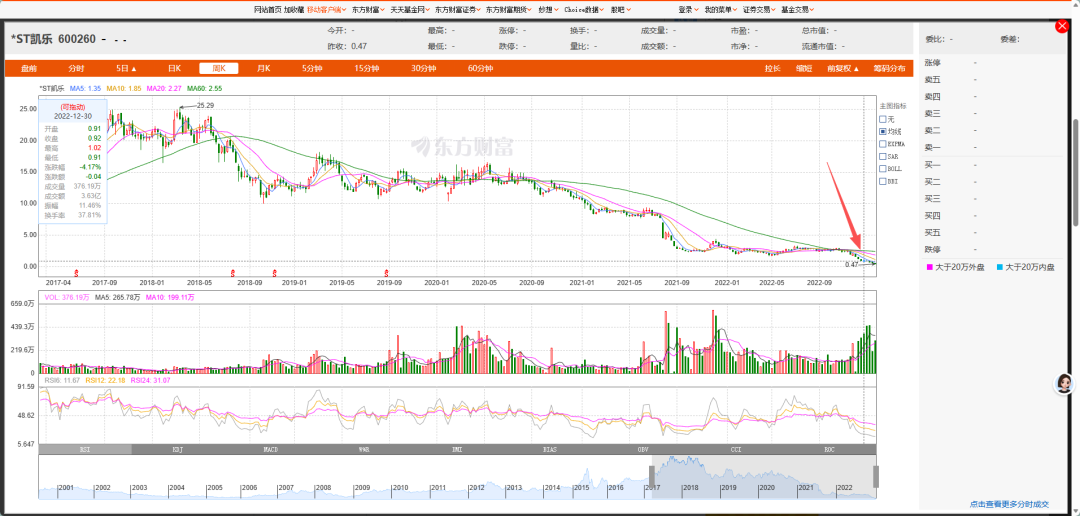The width and height of the screenshot is (1080, 516).
Task: Click the red dividend marker near 2019-09
Action: pyautogui.click(x=386, y=274)
